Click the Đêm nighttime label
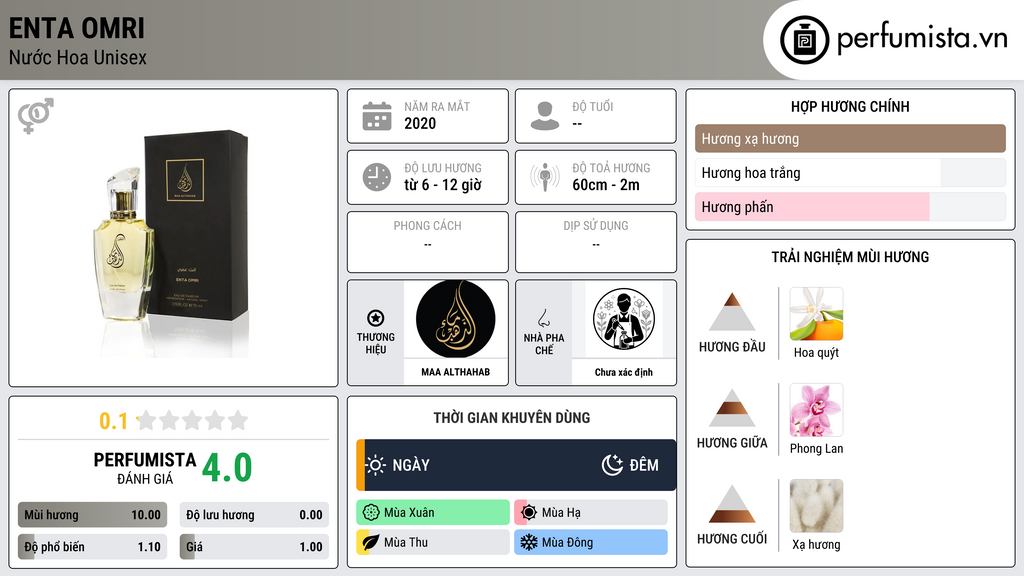 (x=644, y=465)
